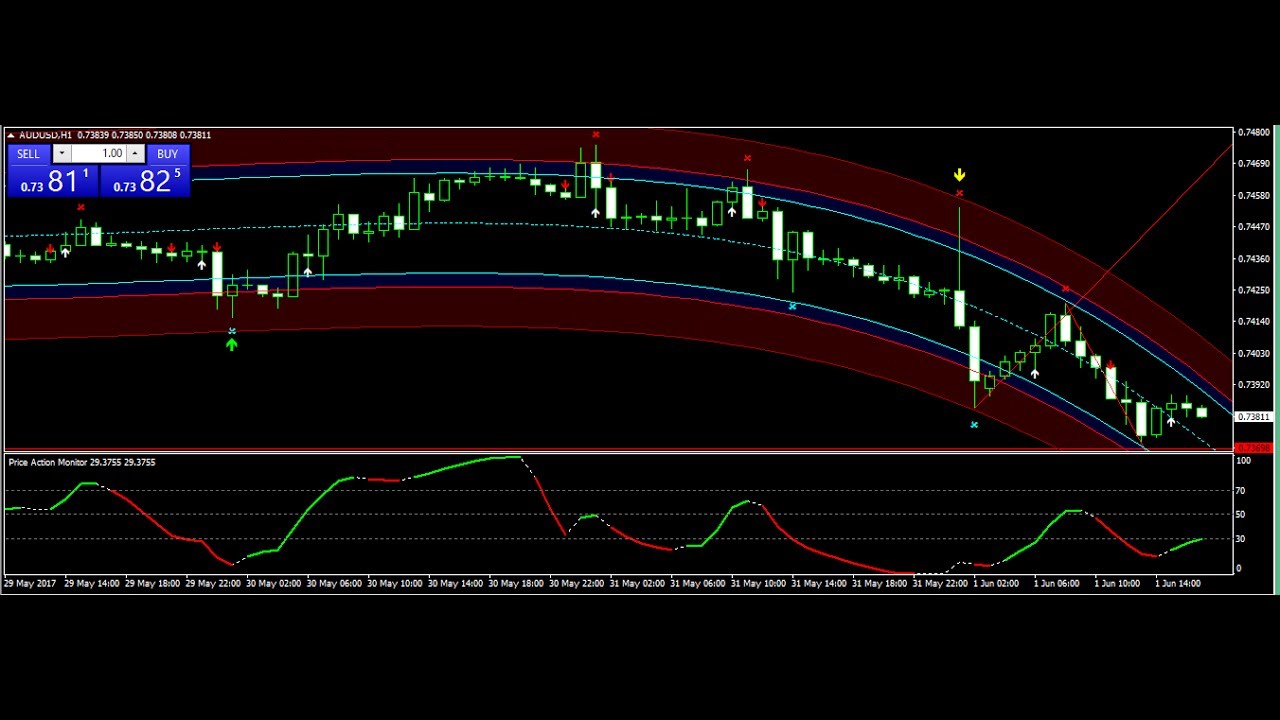The height and width of the screenshot is (720, 1280).
Task: Click the 30 May 14:00 time label
Action: (x=455, y=583)
